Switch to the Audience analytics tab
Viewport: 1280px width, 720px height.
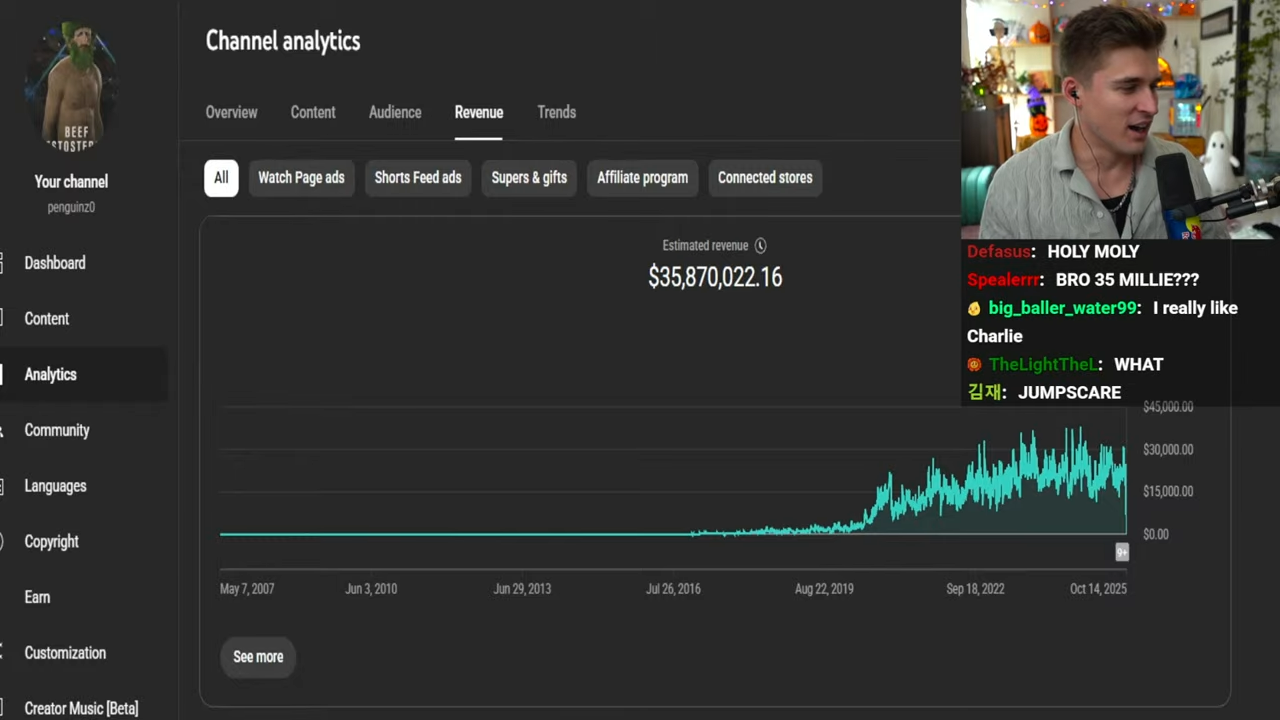pyautogui.click(x=395, y=112)
